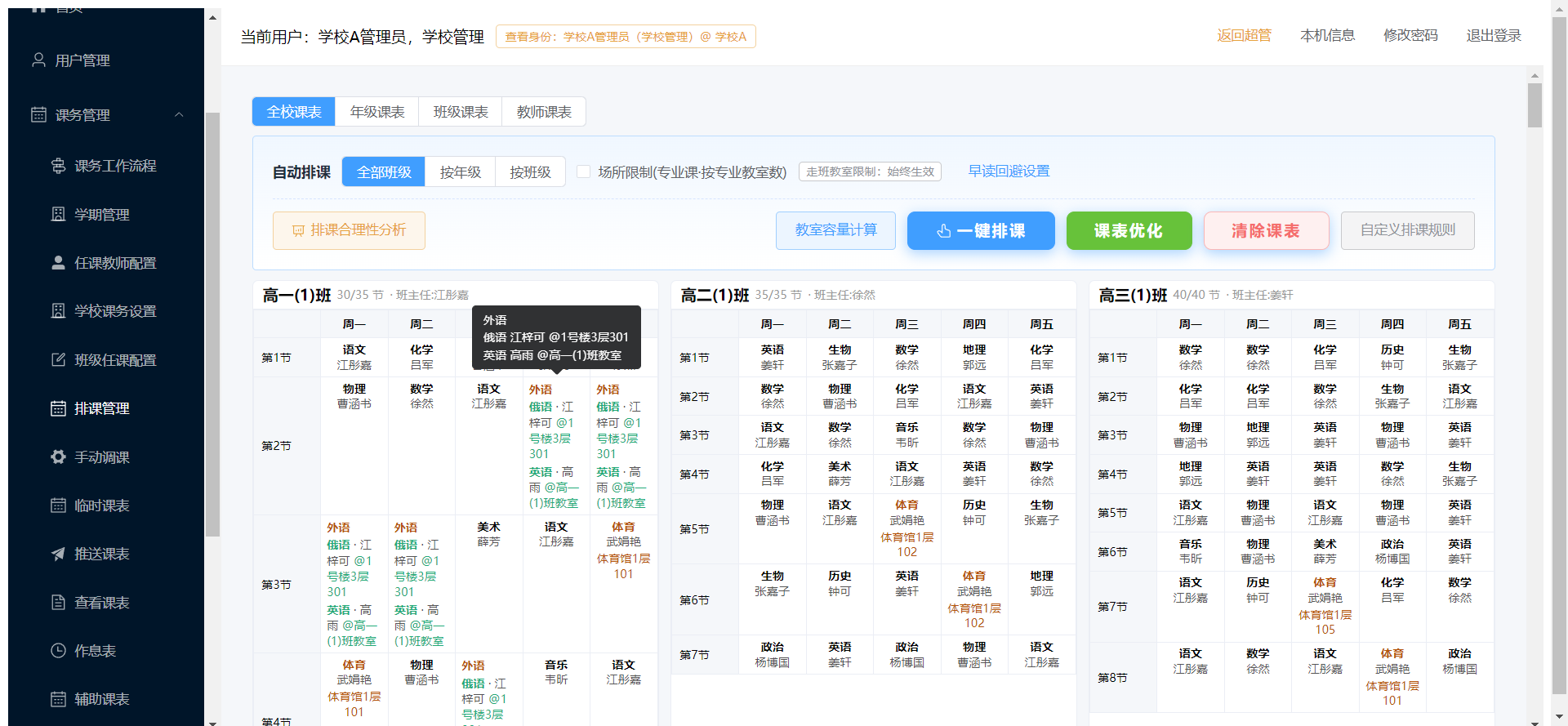Click 高三(1)班 周四 第1节 历史 cell
This screenshot has width=1568, height=726.
coord(1392,357)
